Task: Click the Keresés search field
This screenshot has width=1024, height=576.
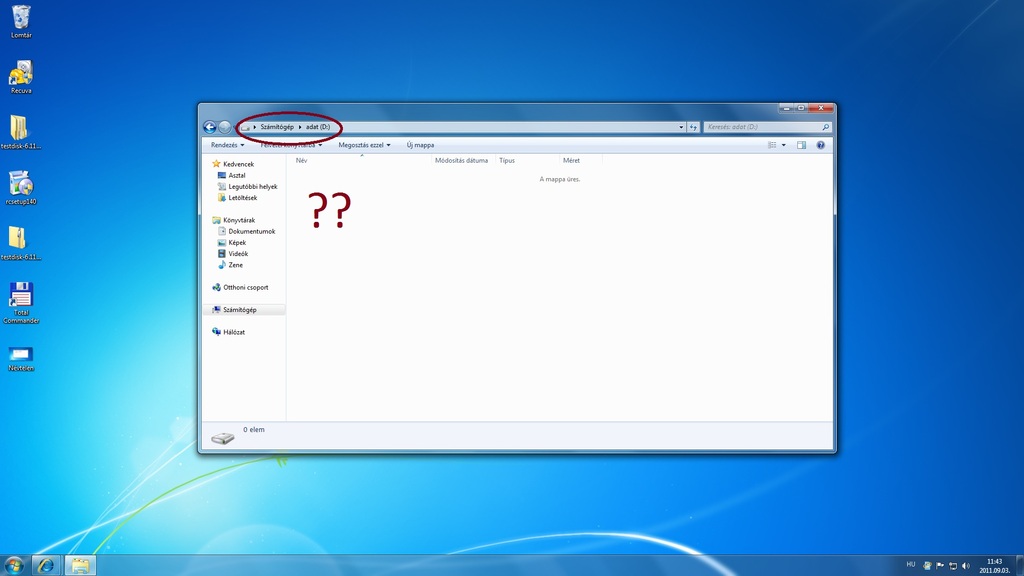Action: [x=762, y=127]
